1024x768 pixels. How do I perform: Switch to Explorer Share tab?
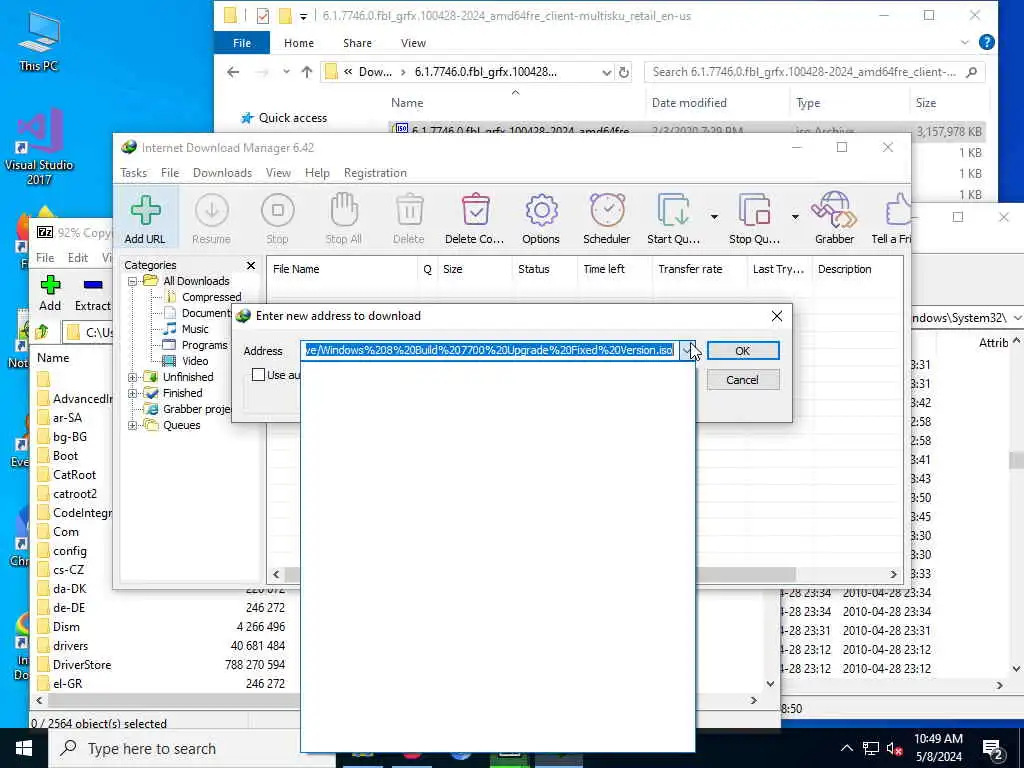(x=357, y=42)
